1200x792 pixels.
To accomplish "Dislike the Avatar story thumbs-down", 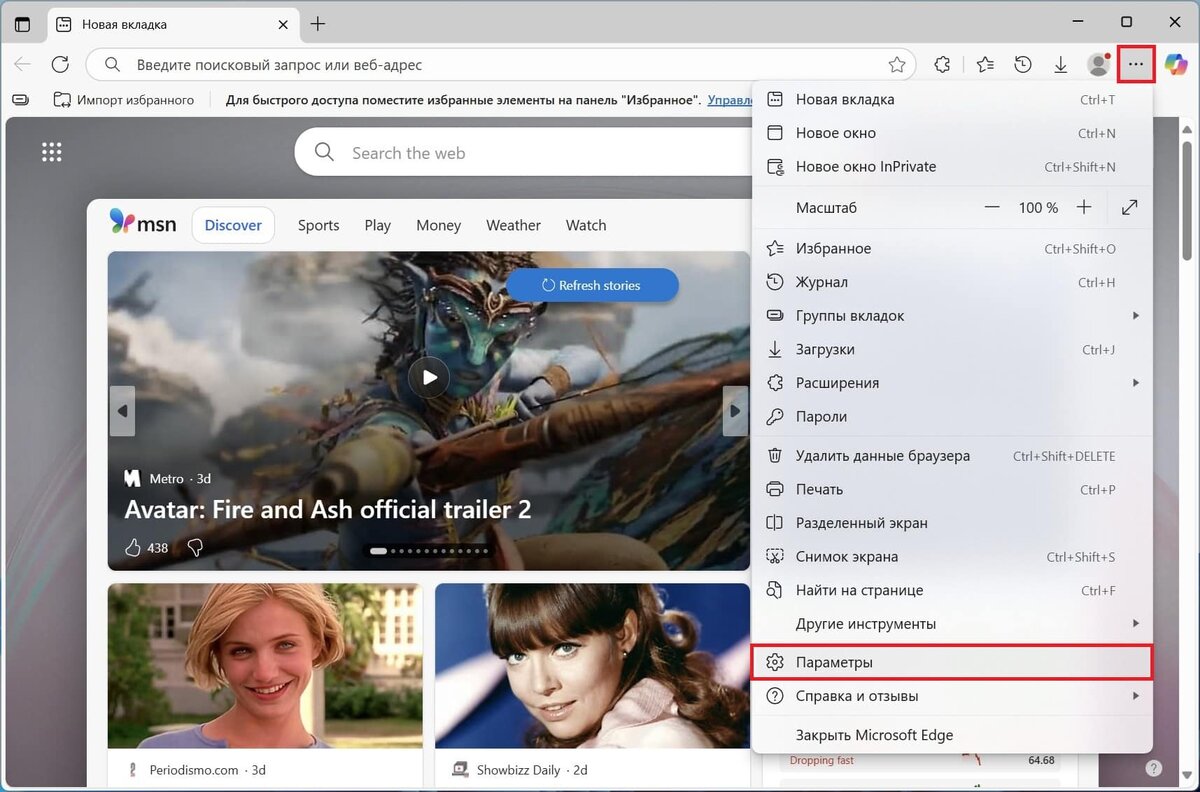I will (196, 547).
